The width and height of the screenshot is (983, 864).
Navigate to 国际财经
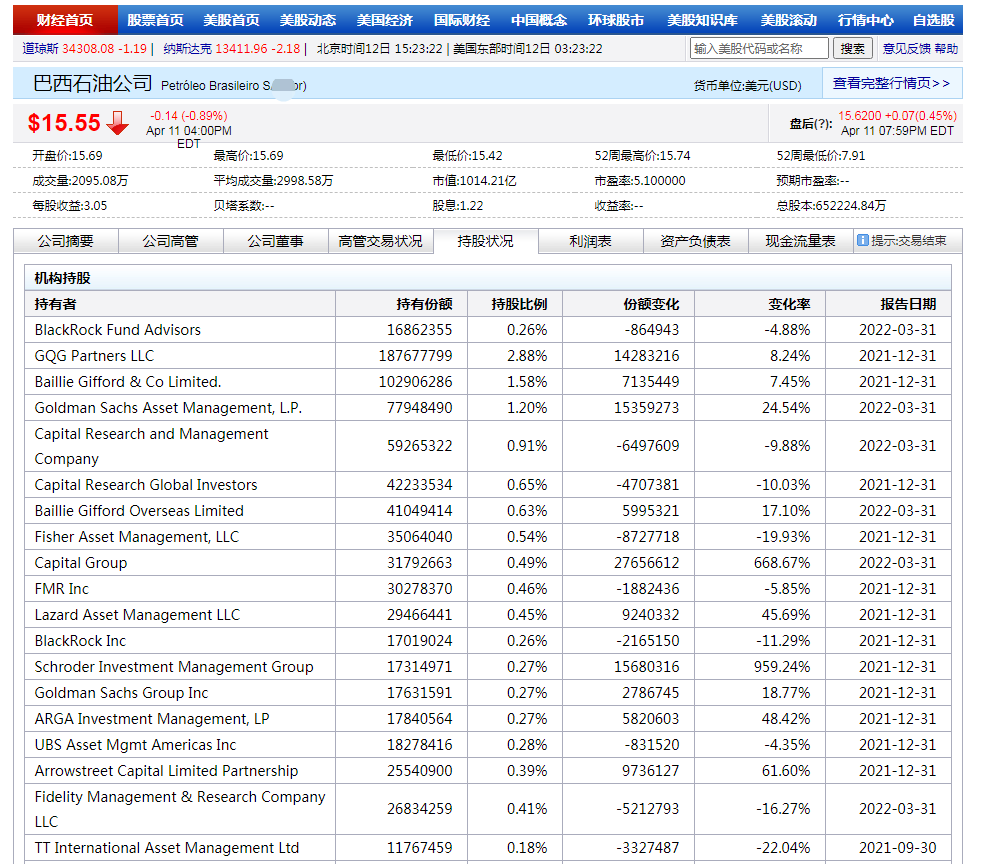(462, 20)
